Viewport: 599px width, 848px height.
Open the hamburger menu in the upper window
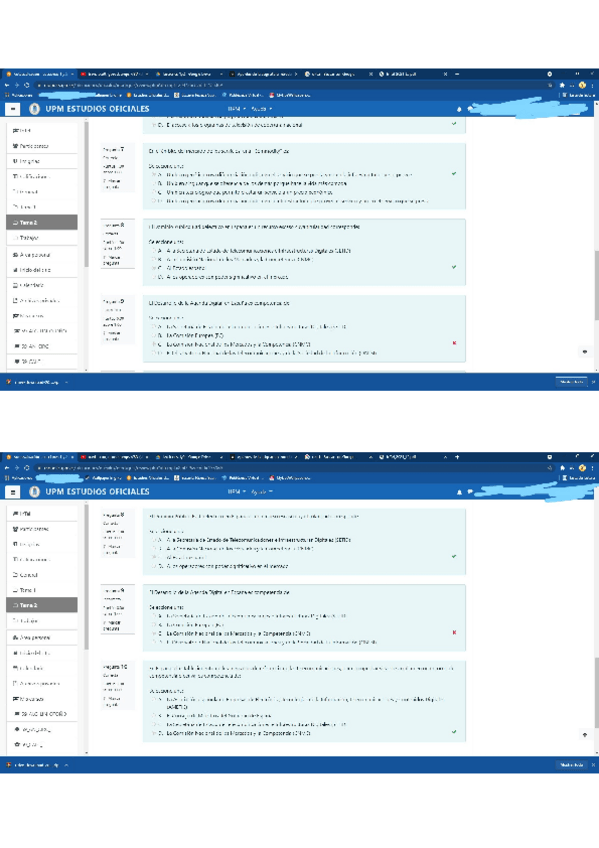[12, 109]
